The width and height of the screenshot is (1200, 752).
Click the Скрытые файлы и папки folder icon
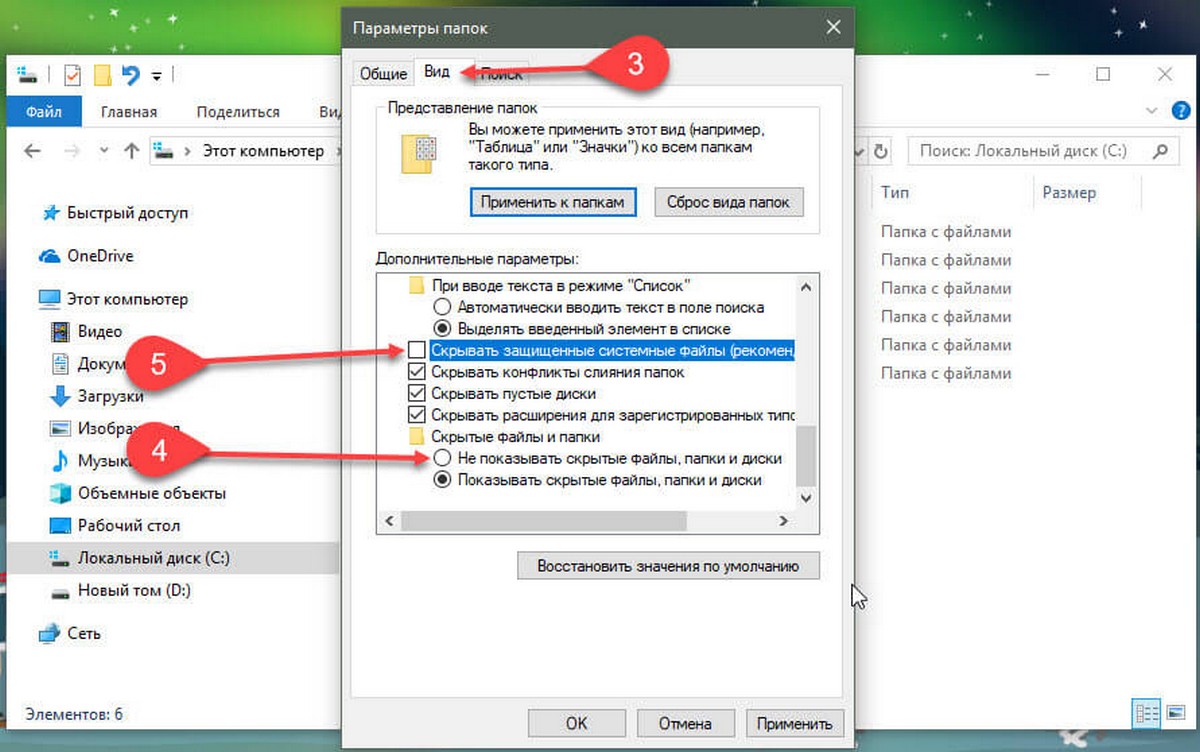click(418, 437)
